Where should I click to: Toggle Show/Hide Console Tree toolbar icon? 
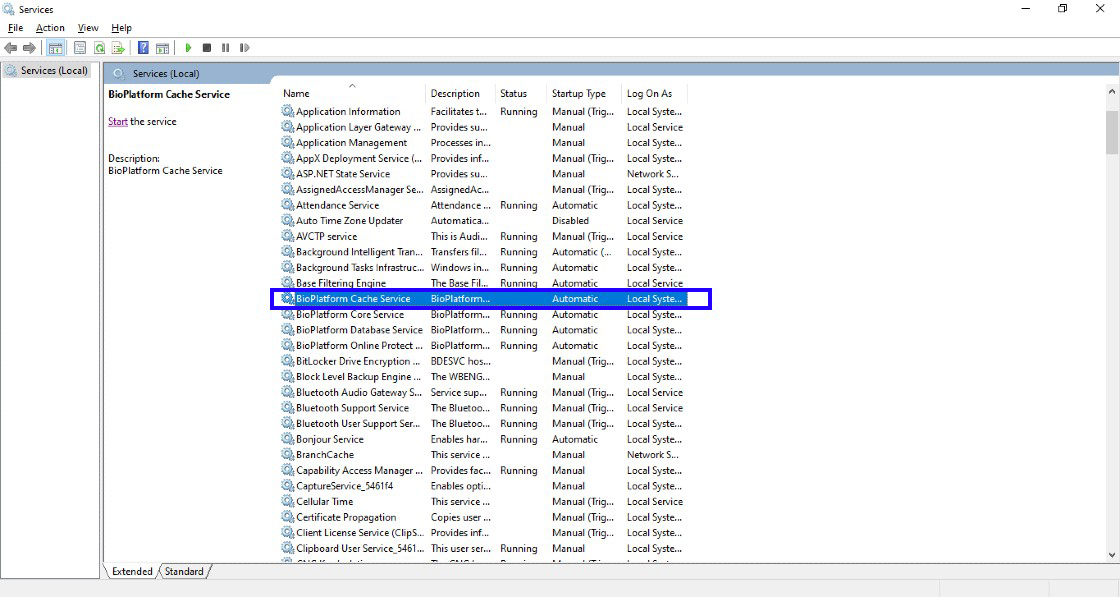pyautogui.click(x=55, y=48)
